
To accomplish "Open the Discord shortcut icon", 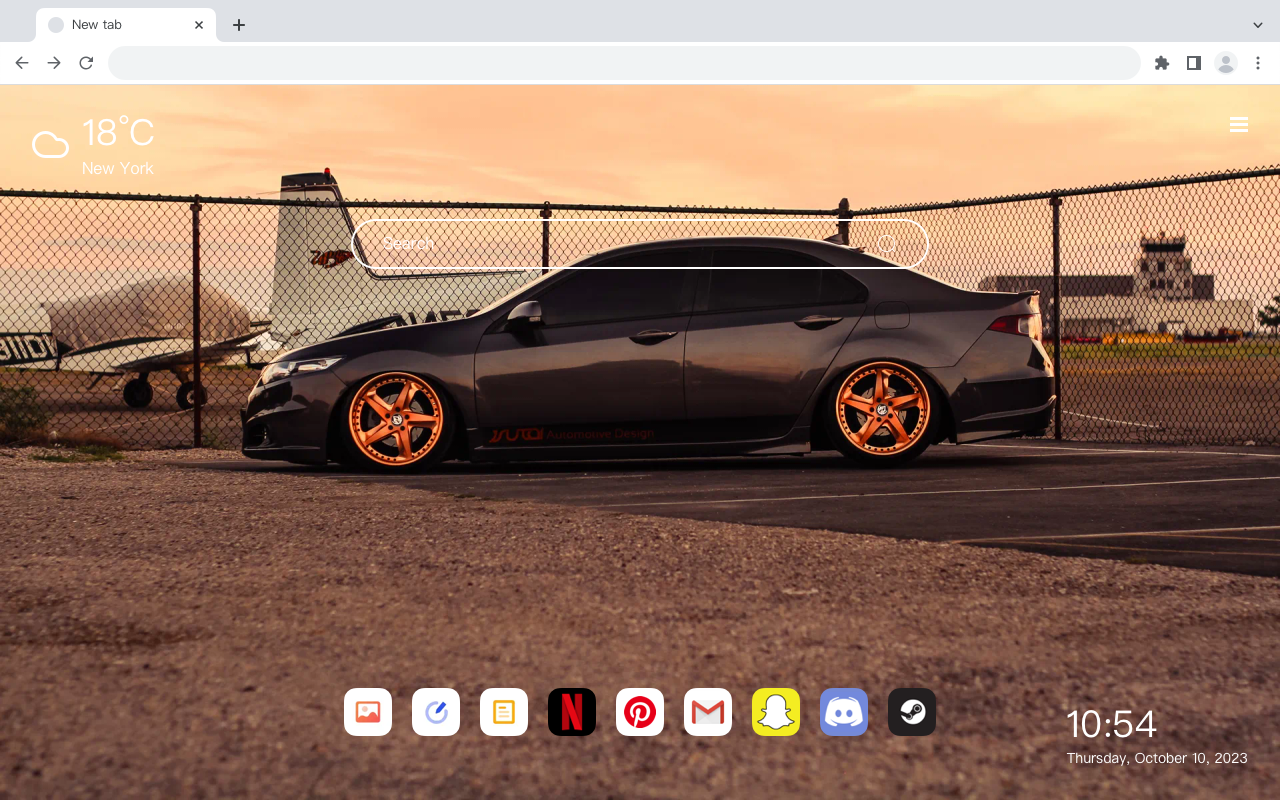I will pos(844,712).
